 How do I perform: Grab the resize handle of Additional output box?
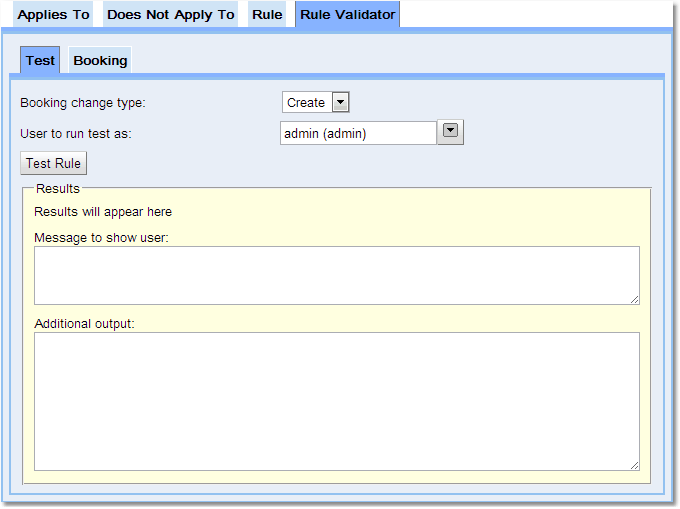(x=634, y=464)
